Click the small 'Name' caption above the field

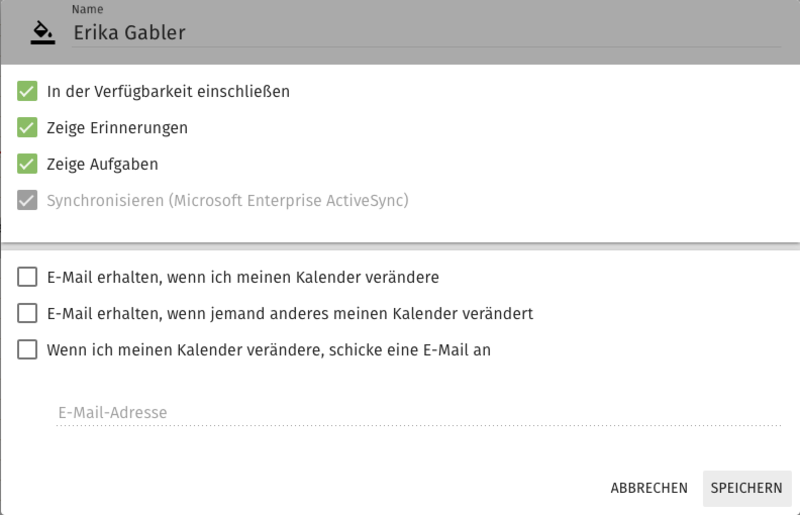tap(87, 9)
